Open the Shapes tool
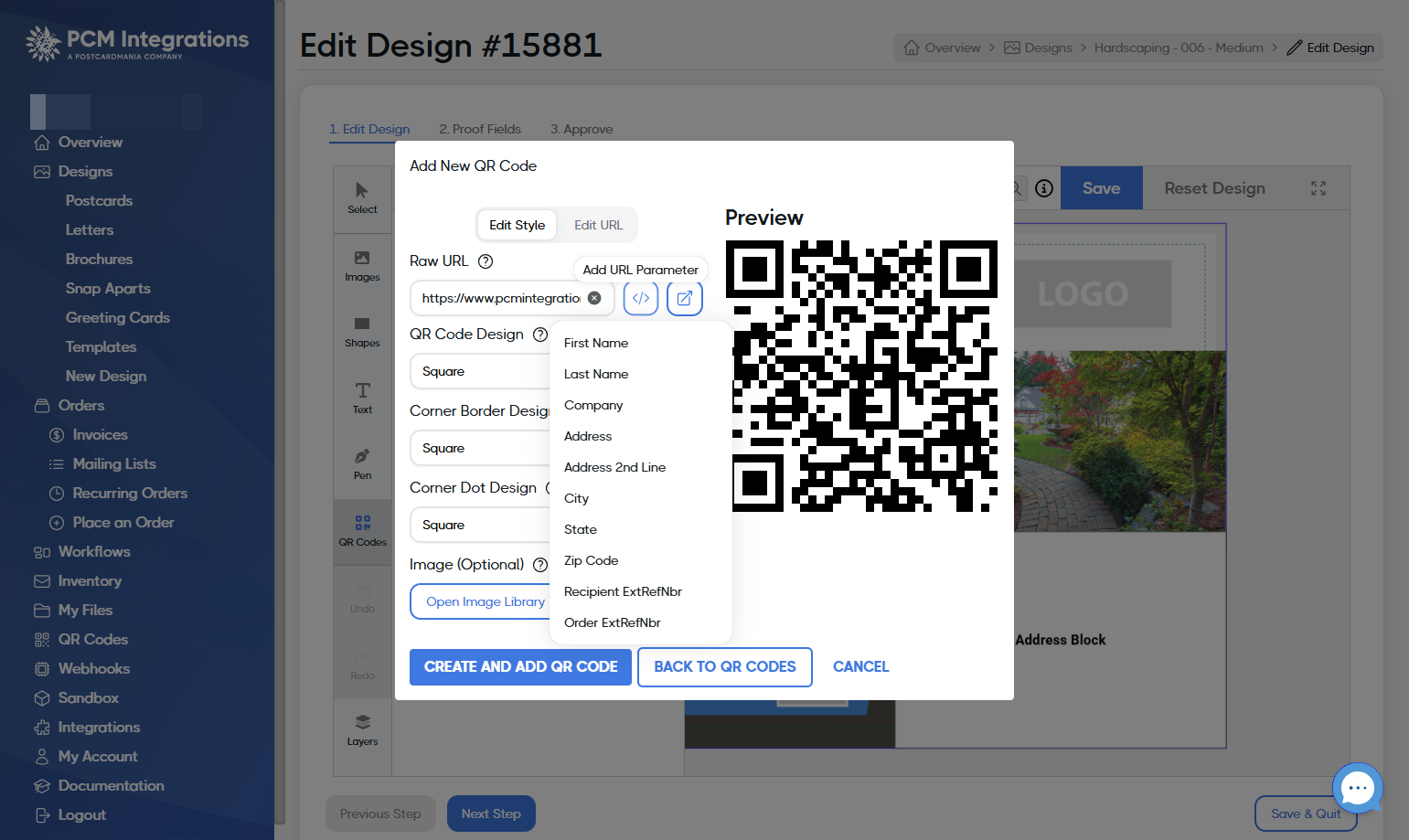 pos(362,332)
